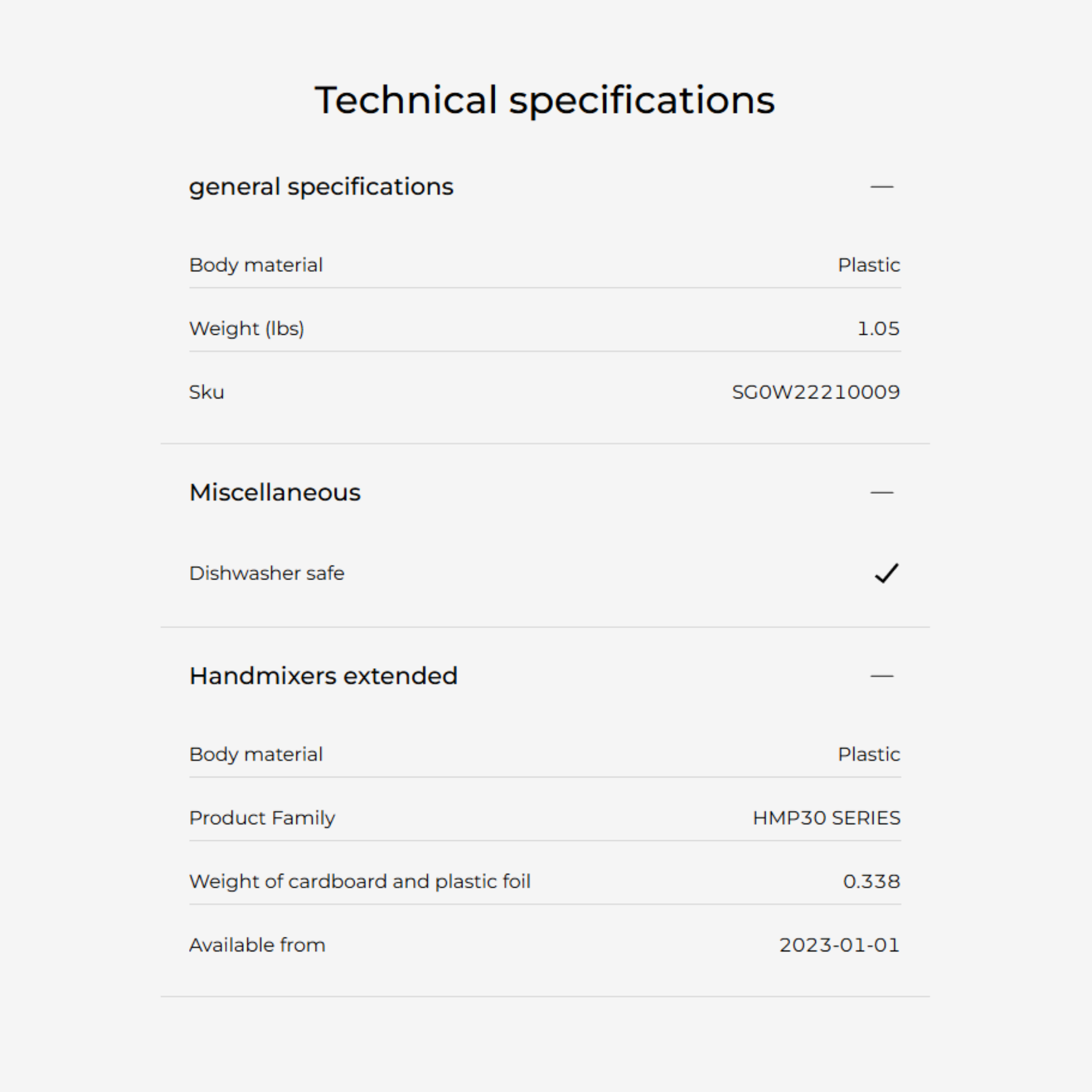
Task: Click the 2023-01-01 available date
Action: (x=839, y=945)
